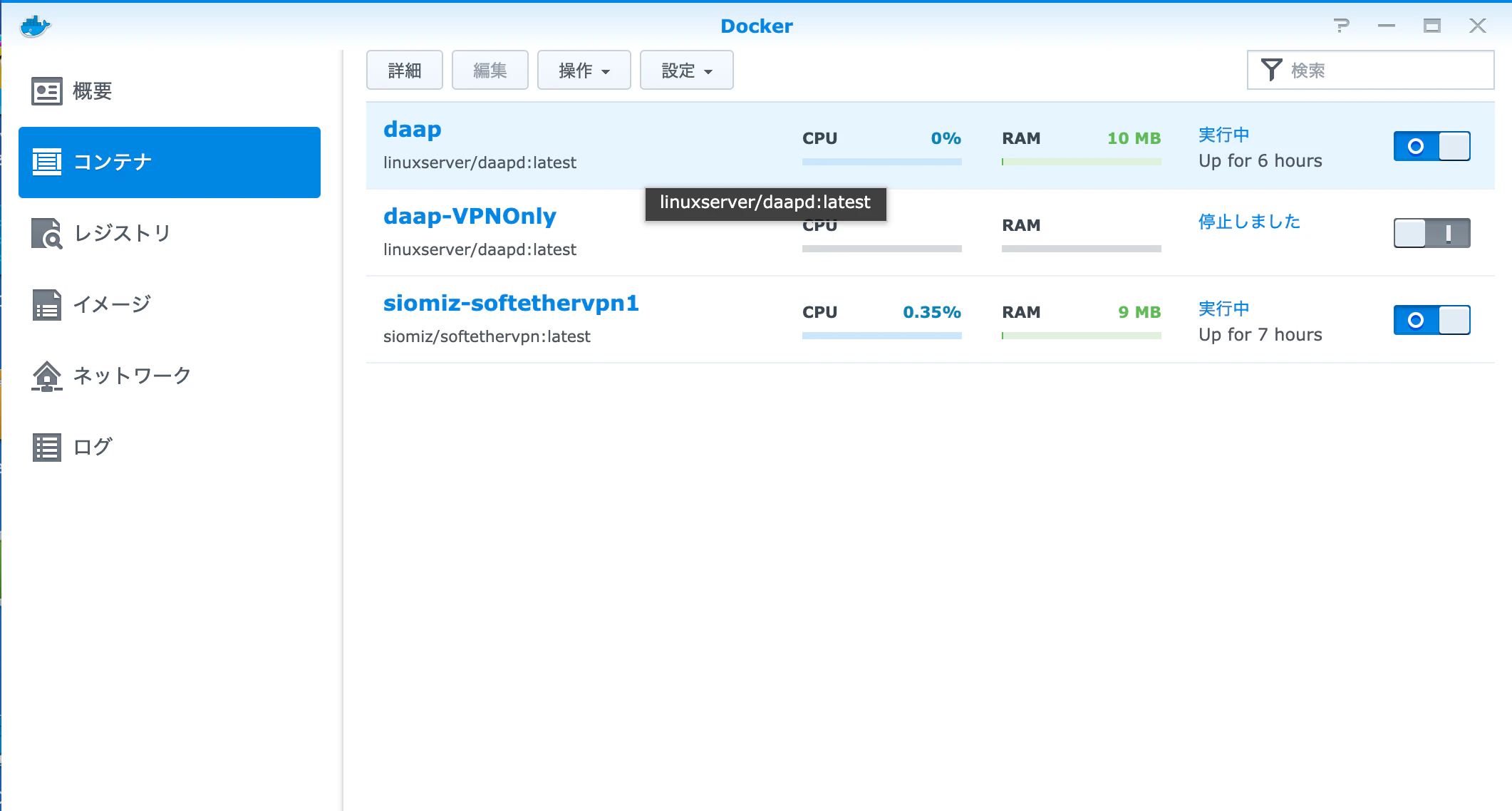Click the コンテナ container list icon
This screenshot has width=1512, height=811.
pyautogui.click(x=47, y=162)
